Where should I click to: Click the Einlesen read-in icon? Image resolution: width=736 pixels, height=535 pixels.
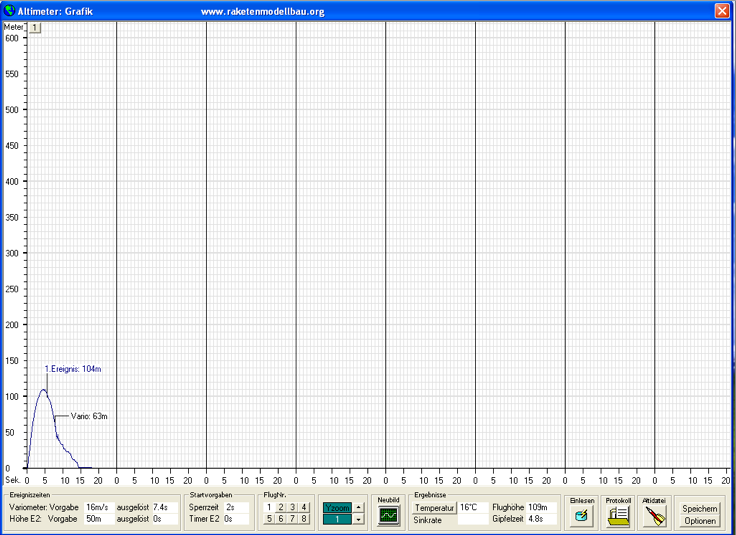pyautogui.click(x=581, y=516)
